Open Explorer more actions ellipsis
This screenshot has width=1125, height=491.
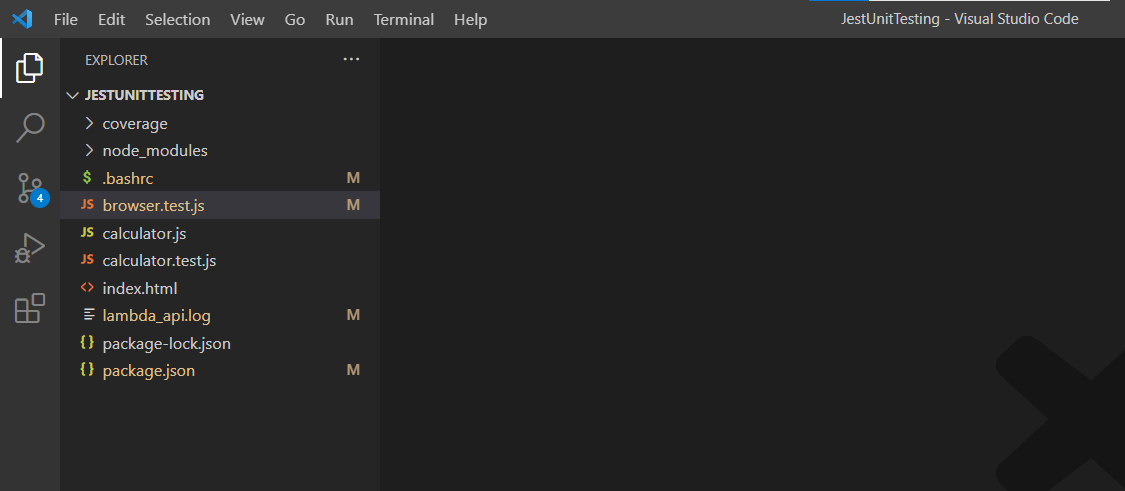351,60
